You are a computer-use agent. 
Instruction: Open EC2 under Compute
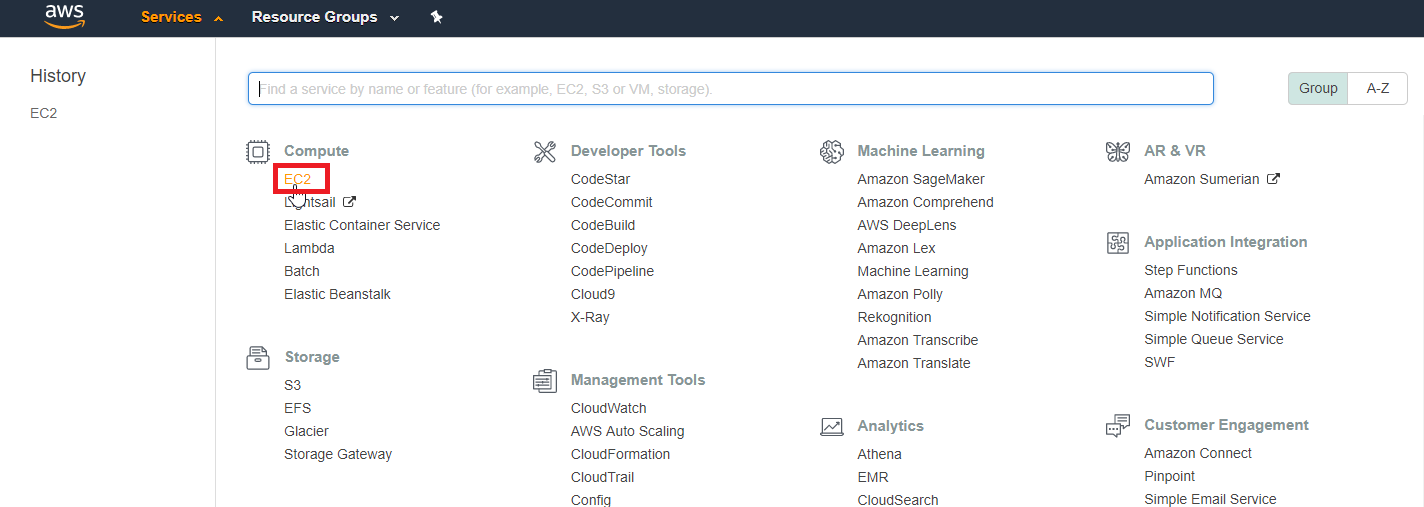tap(298, 179)
